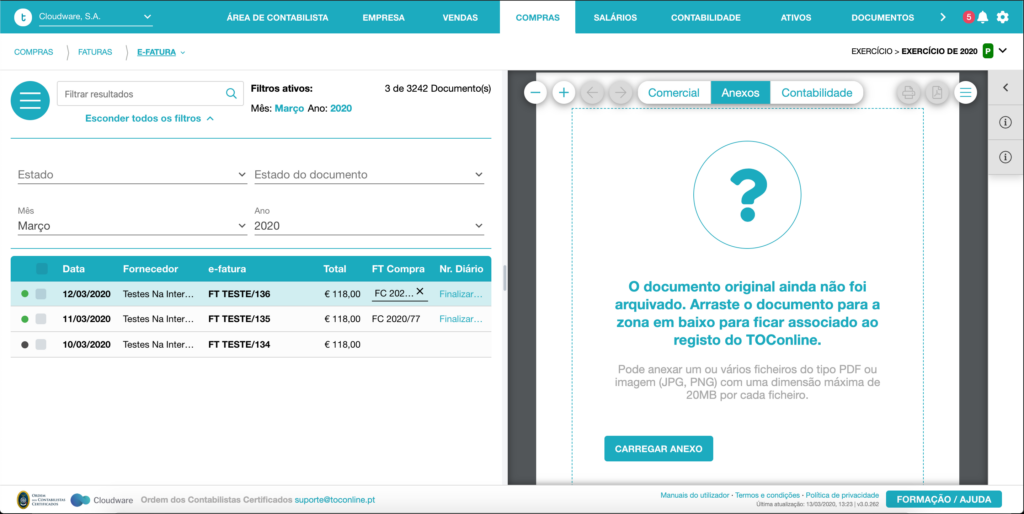Open the PDF export icon
This screenshot has width=1024, height=514.
(x=936, y=93)
